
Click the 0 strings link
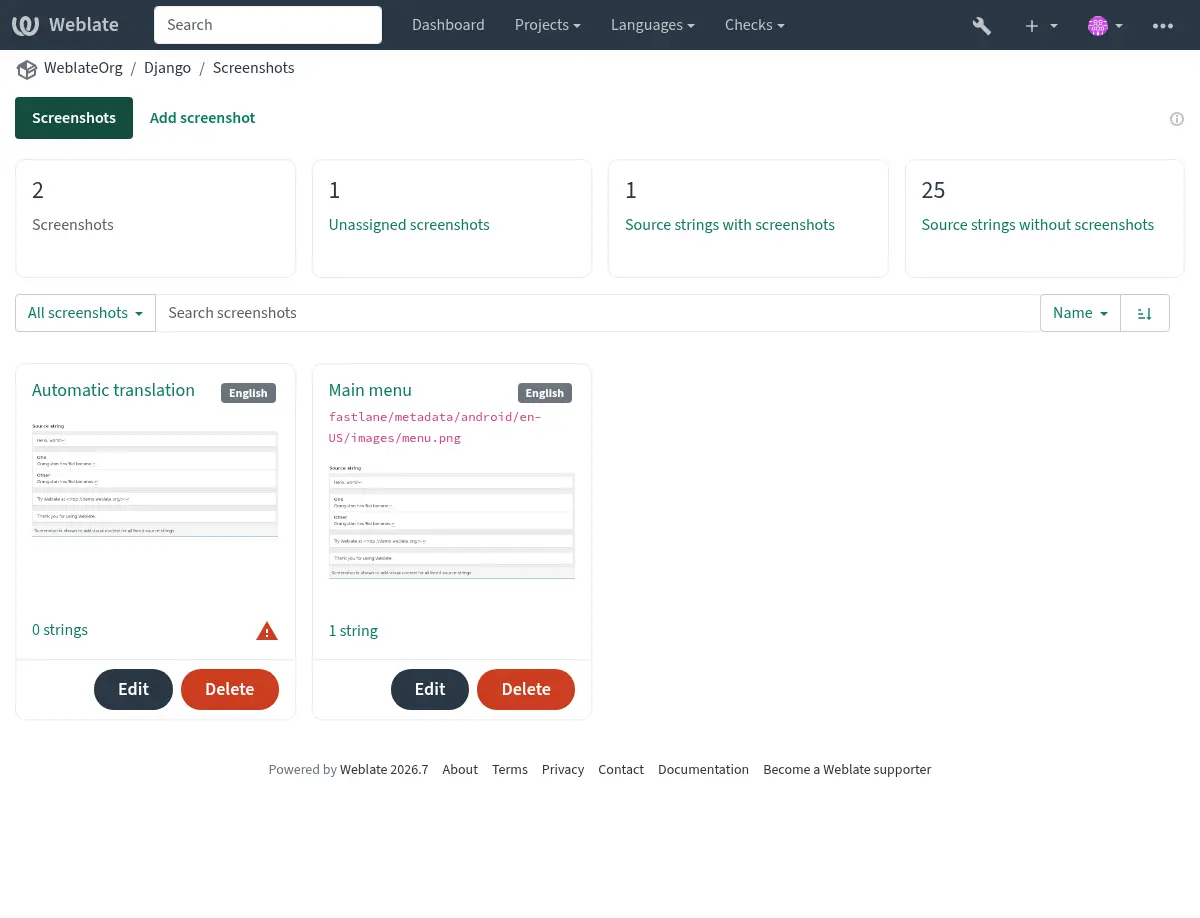[60, 630]
